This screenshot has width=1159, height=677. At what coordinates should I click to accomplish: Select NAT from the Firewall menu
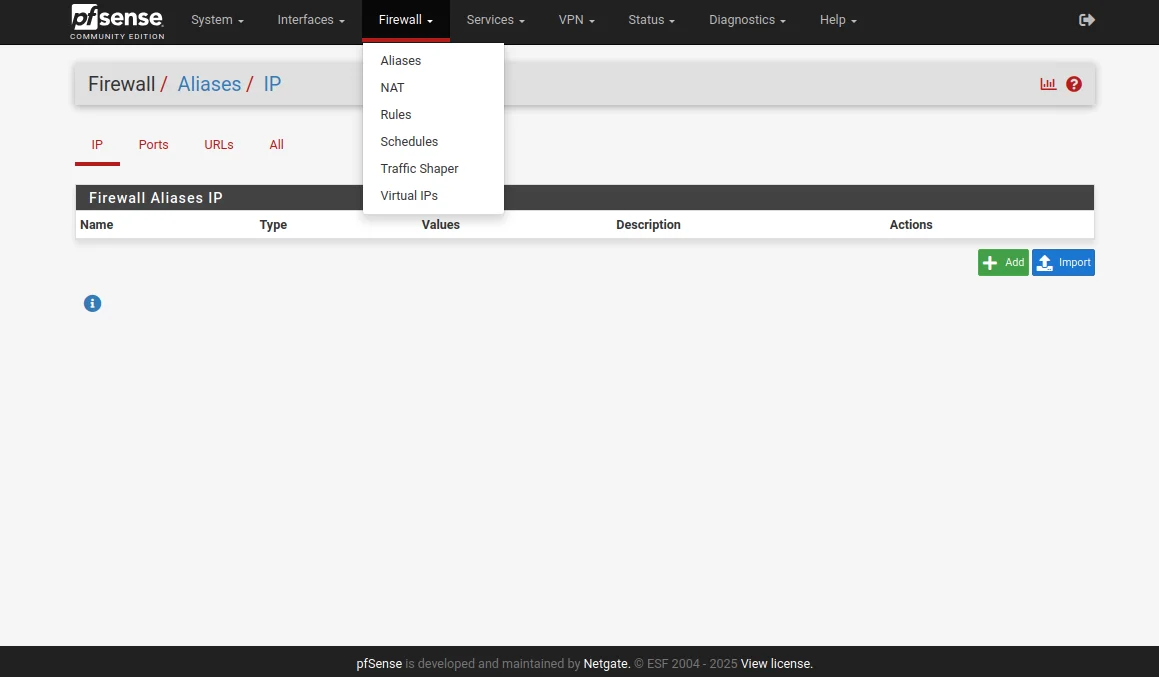pyautogui.click(x=392, y=88)
